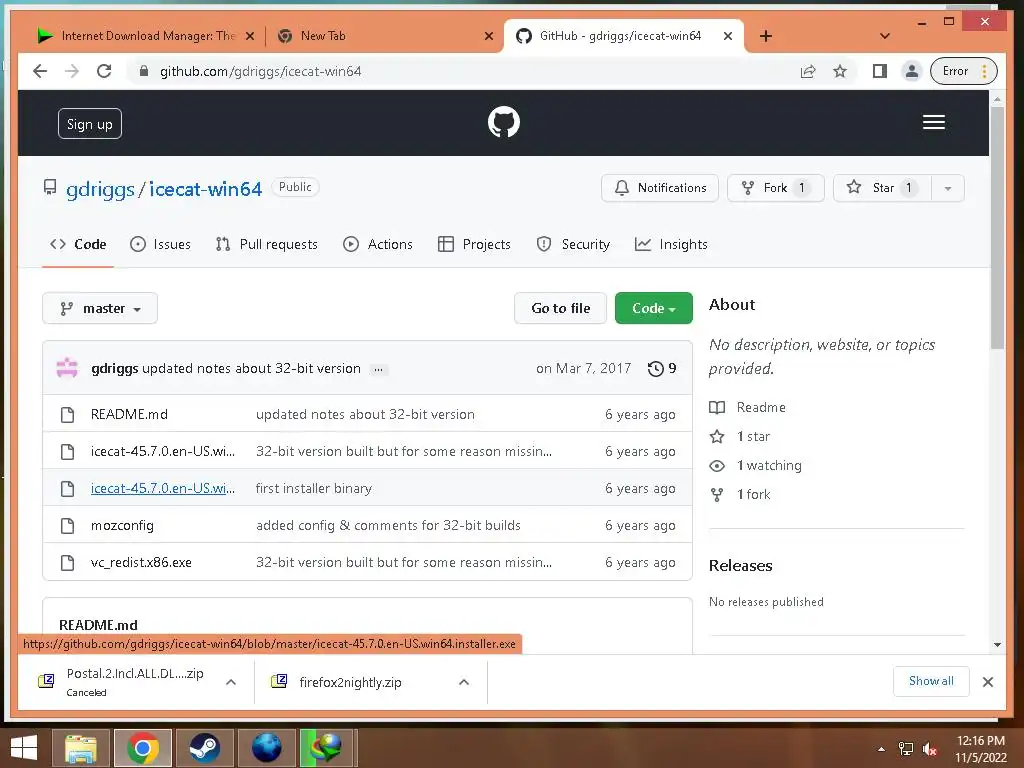
Task: Click the muted volume tray icon
Action: [x=929, y=749]
